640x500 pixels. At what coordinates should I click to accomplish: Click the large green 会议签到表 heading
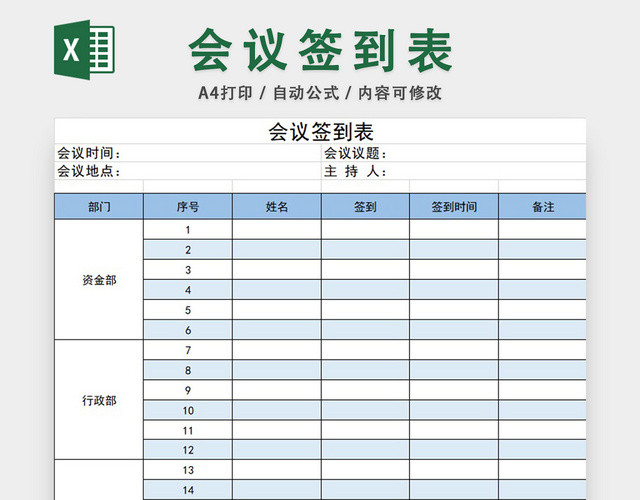coord(320,51)
